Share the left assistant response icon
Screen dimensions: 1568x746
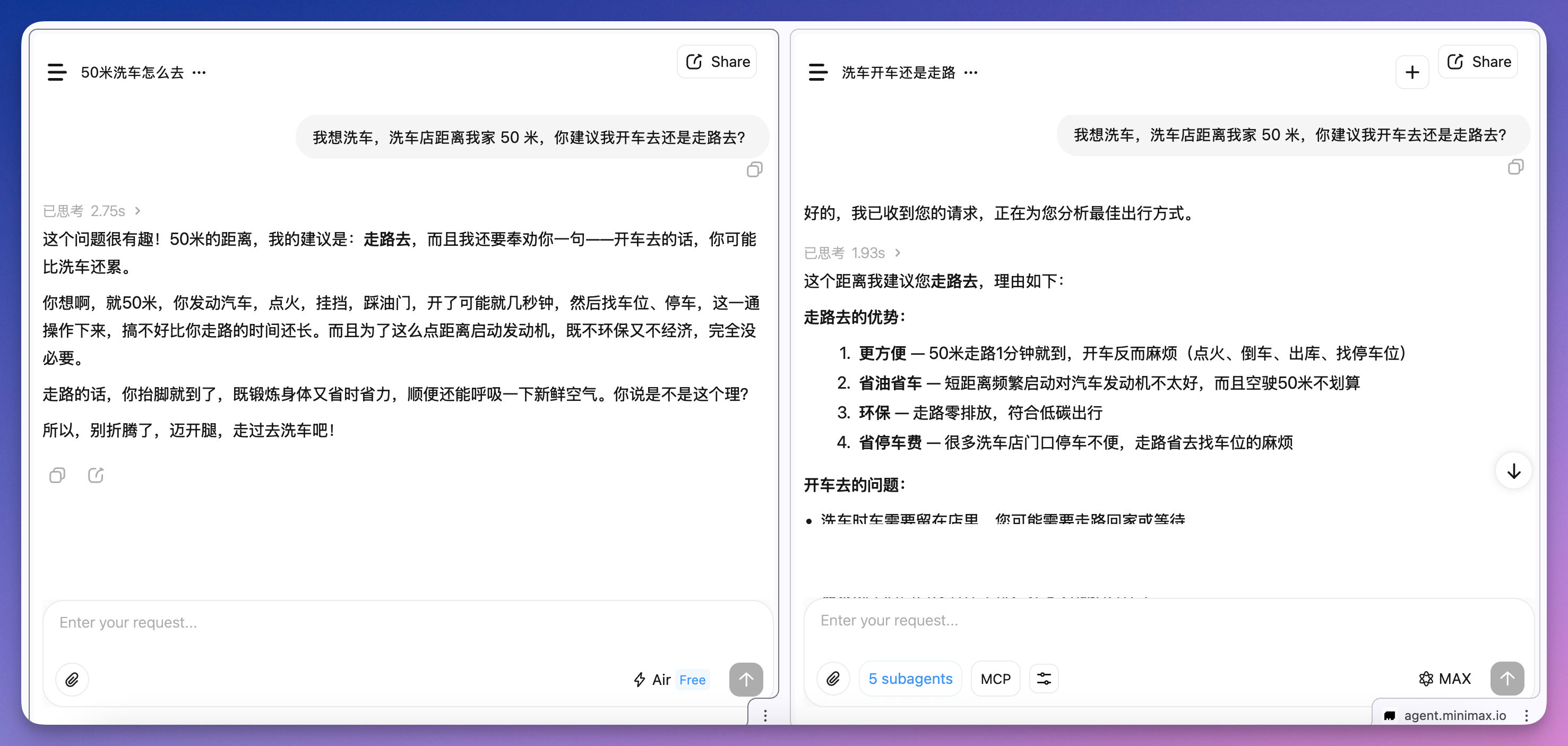coord(96,475)
